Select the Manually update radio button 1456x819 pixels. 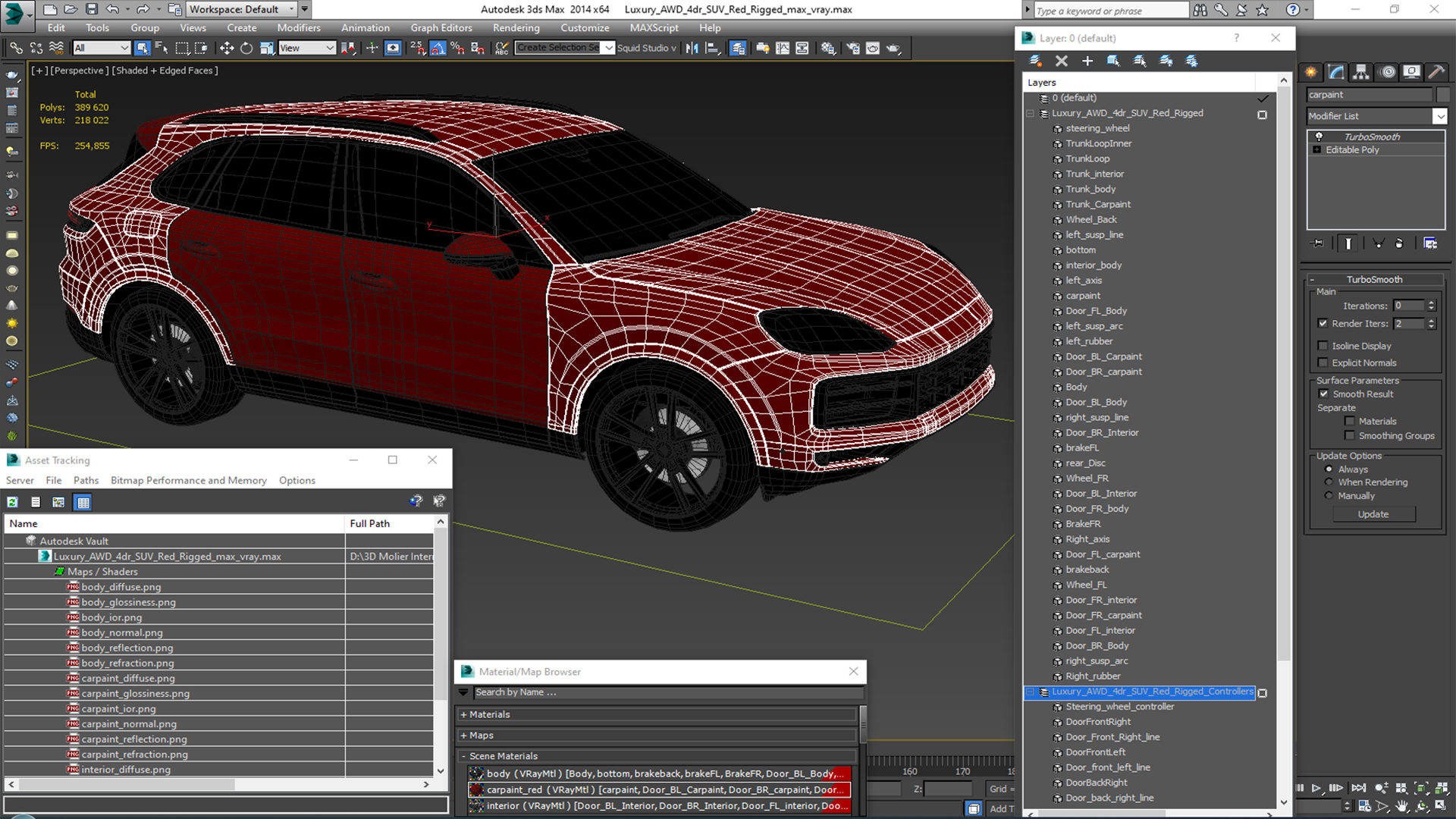point(1329,496)
